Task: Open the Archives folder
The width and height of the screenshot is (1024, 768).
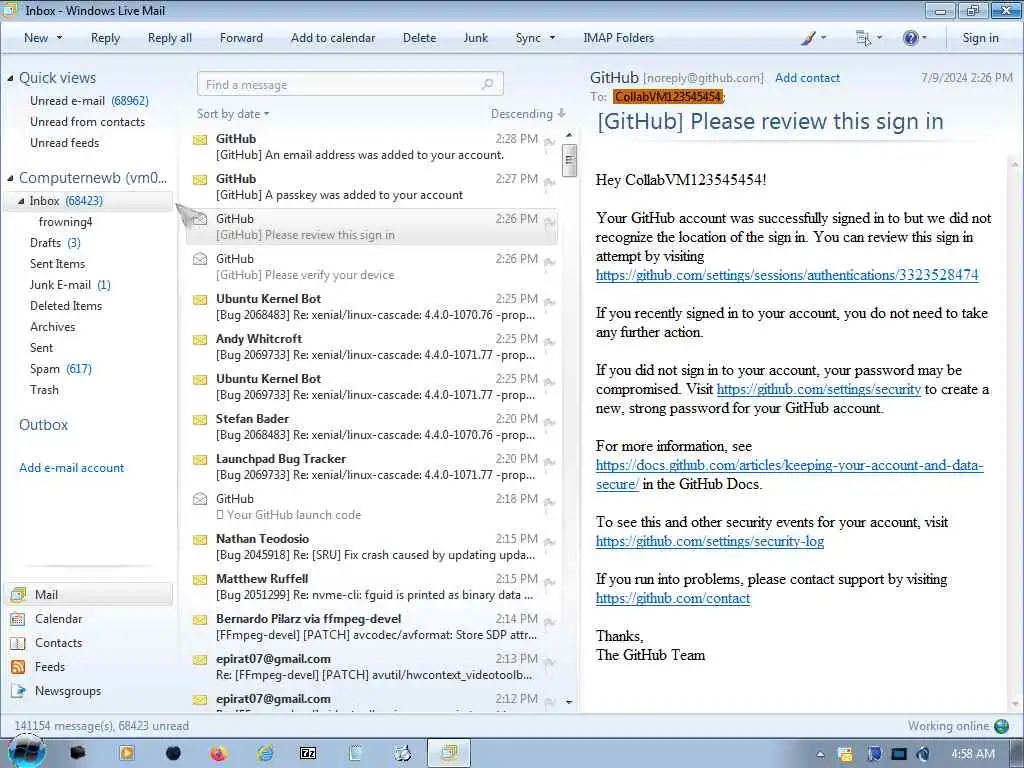Action: 52,327
